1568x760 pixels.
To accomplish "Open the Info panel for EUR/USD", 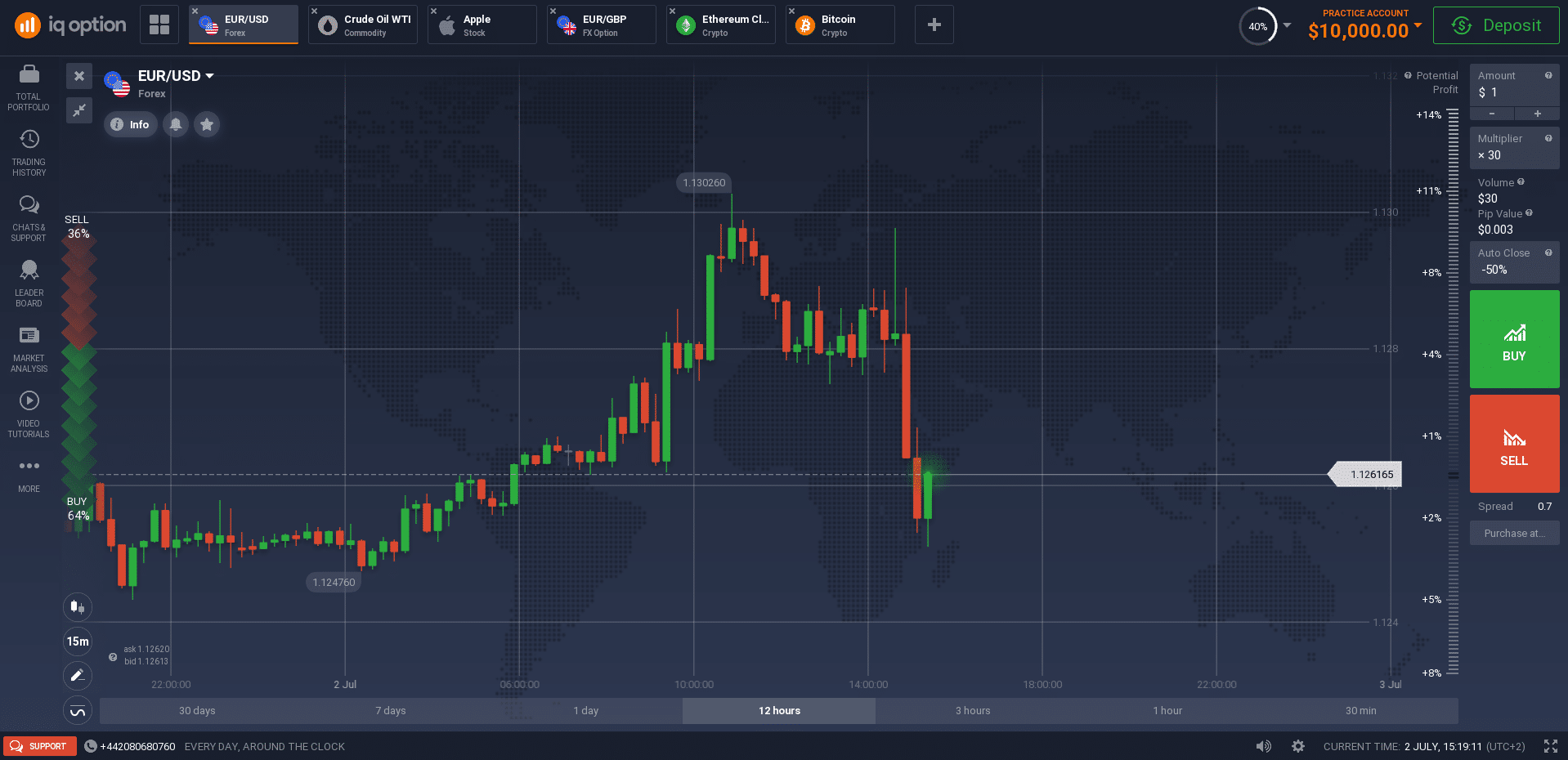I will (x=131, y=124).
